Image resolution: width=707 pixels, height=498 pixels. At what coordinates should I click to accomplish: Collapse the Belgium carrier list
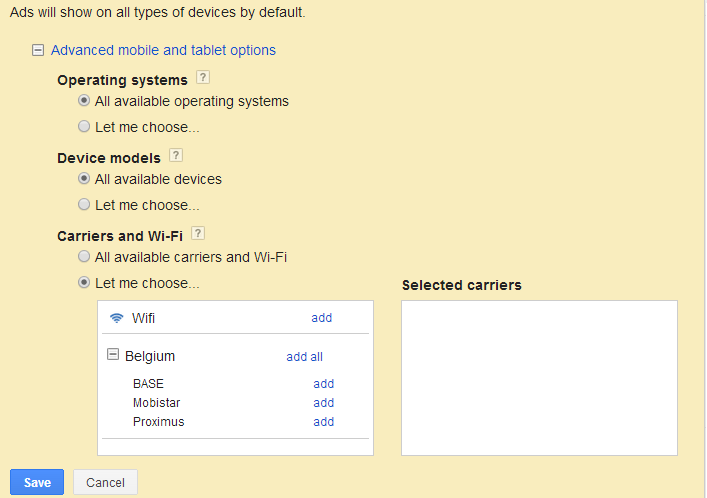click(x=113, y=356)
